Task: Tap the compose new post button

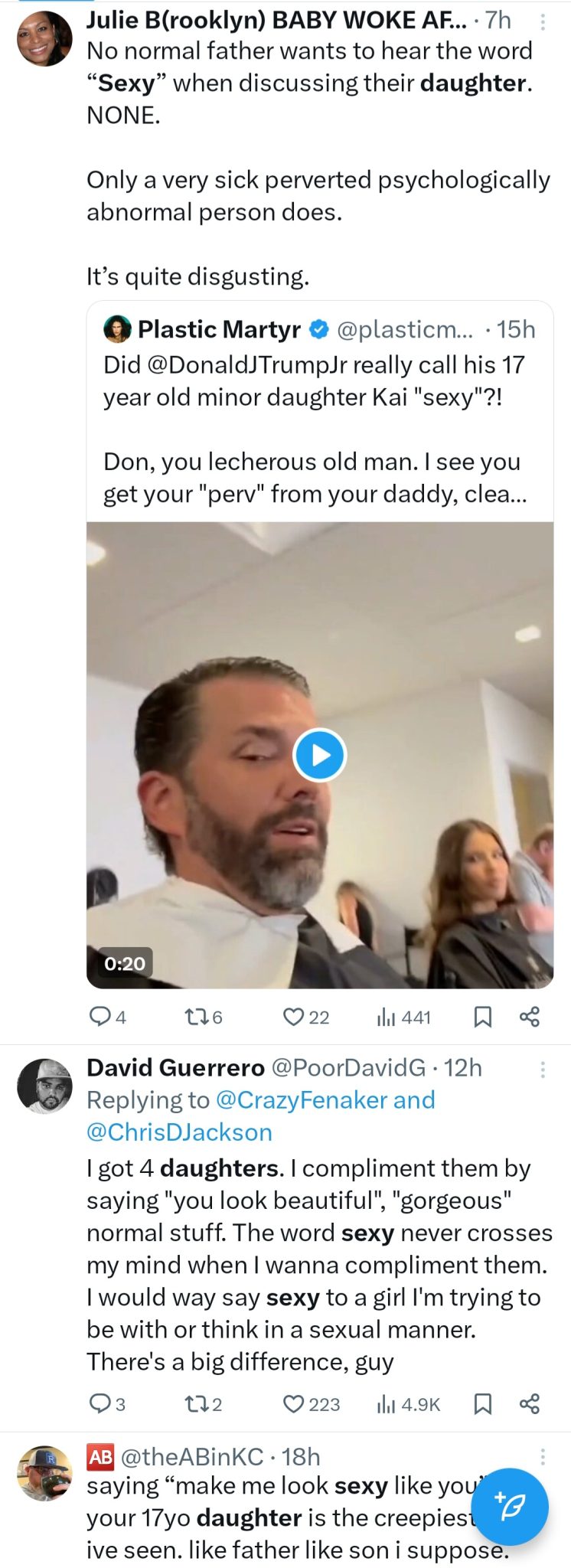Action: 510,1507
